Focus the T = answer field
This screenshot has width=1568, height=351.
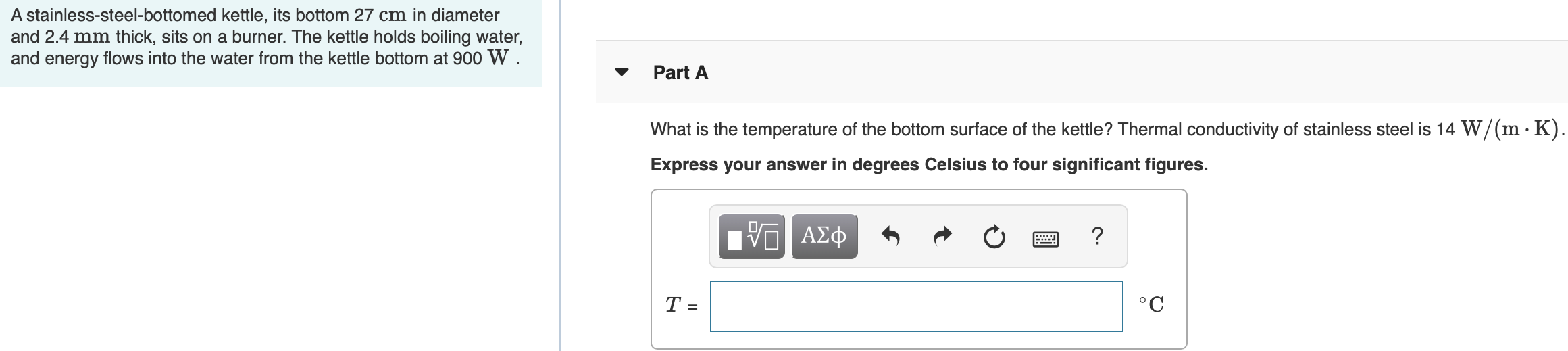[916, 306]
